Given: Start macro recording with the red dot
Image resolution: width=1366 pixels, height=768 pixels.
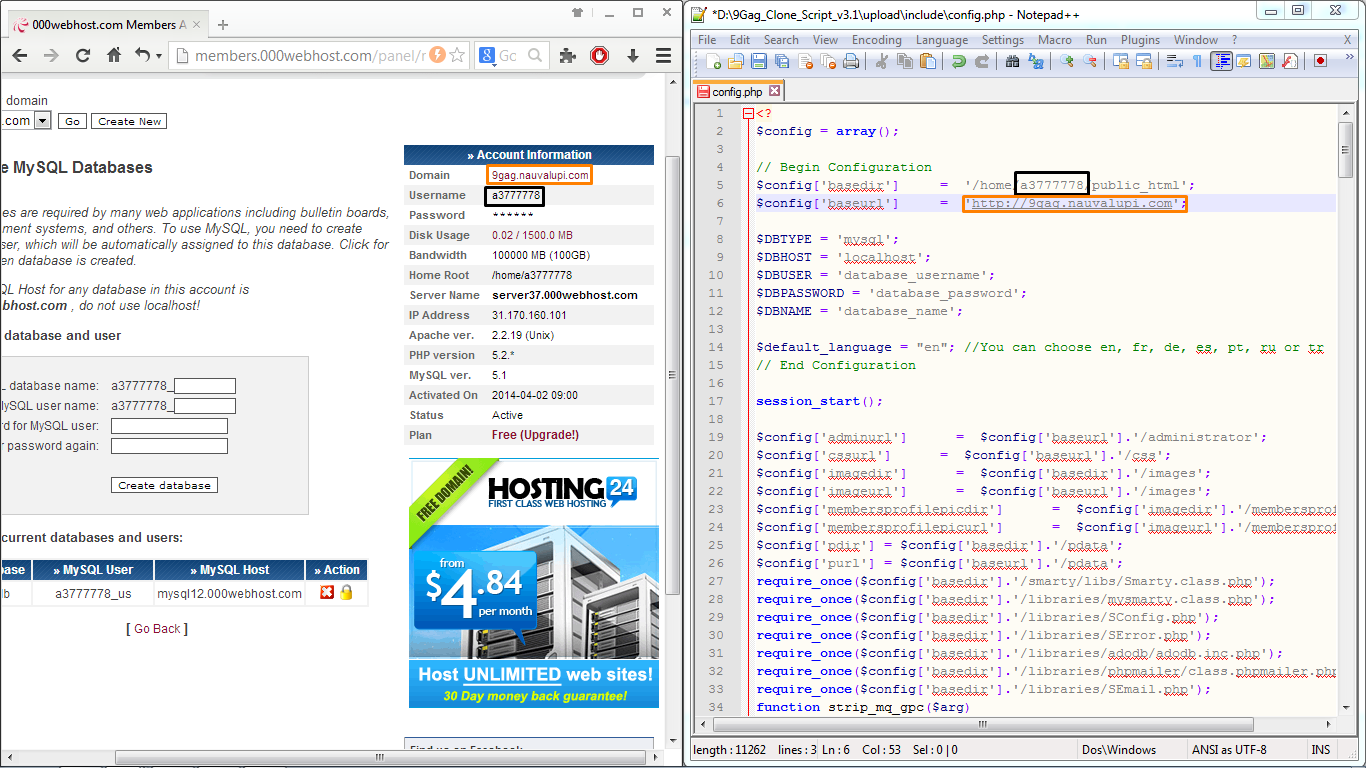Looking at the screenshot, I should pyautogui.click(x=1321, y=61).
